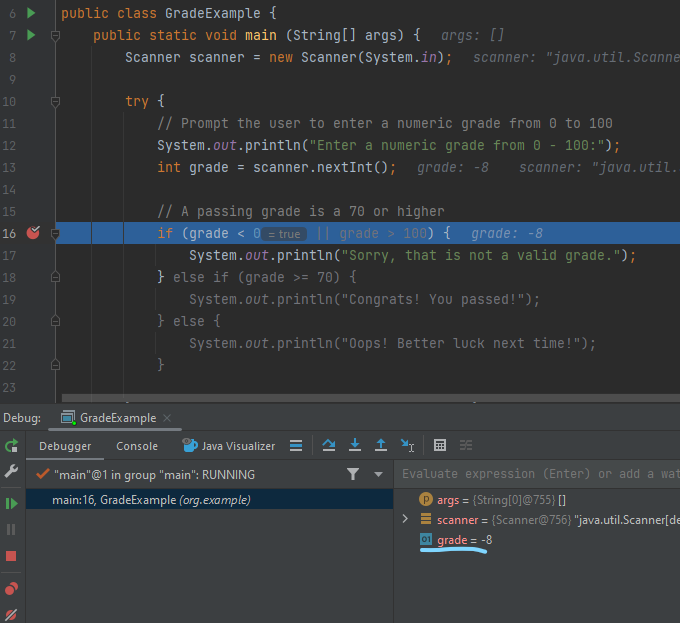Toggle the breakpoint on line 16
The image size is (680, 623).
tap(33, 233)
